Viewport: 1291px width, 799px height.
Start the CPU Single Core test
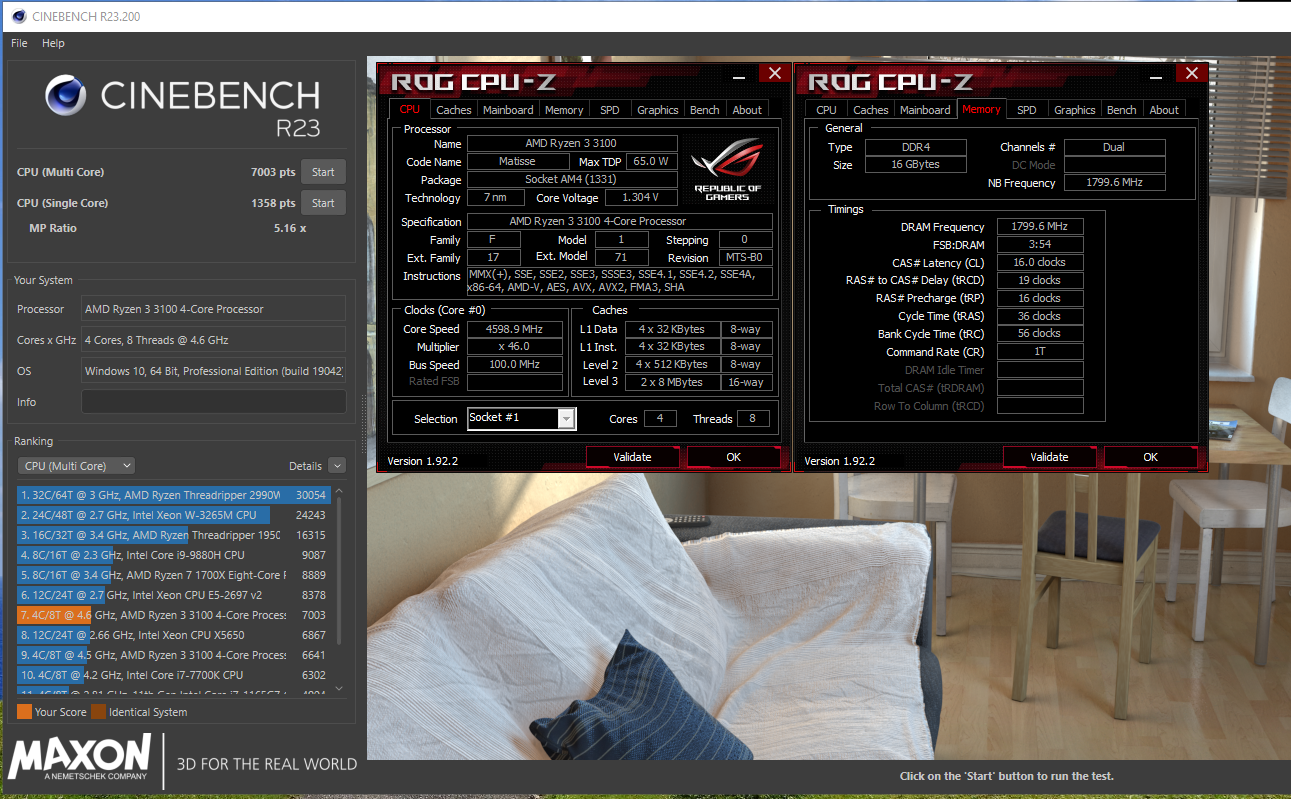[x=323, y=203]
